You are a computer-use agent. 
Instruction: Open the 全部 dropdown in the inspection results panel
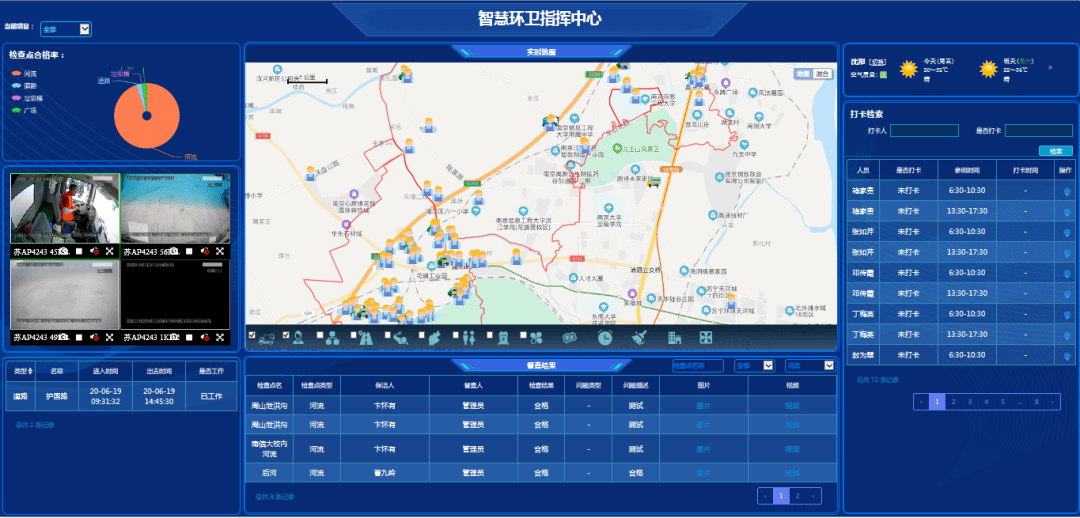[x=754, y=366]
